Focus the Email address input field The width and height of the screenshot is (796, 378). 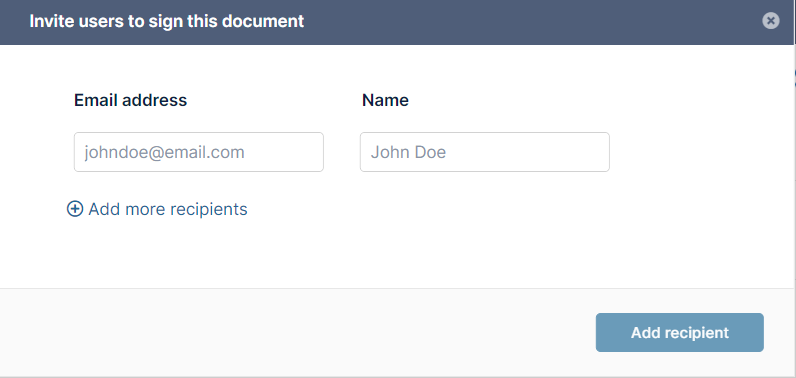click(198, 152)
